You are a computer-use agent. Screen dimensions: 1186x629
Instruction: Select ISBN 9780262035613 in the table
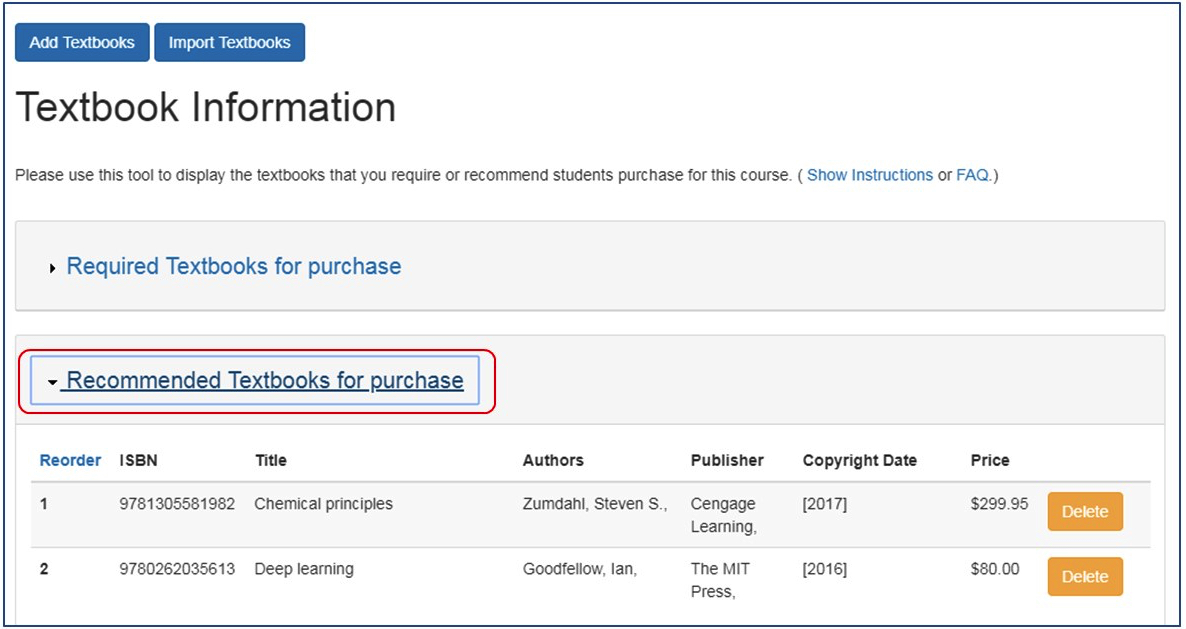177,569
